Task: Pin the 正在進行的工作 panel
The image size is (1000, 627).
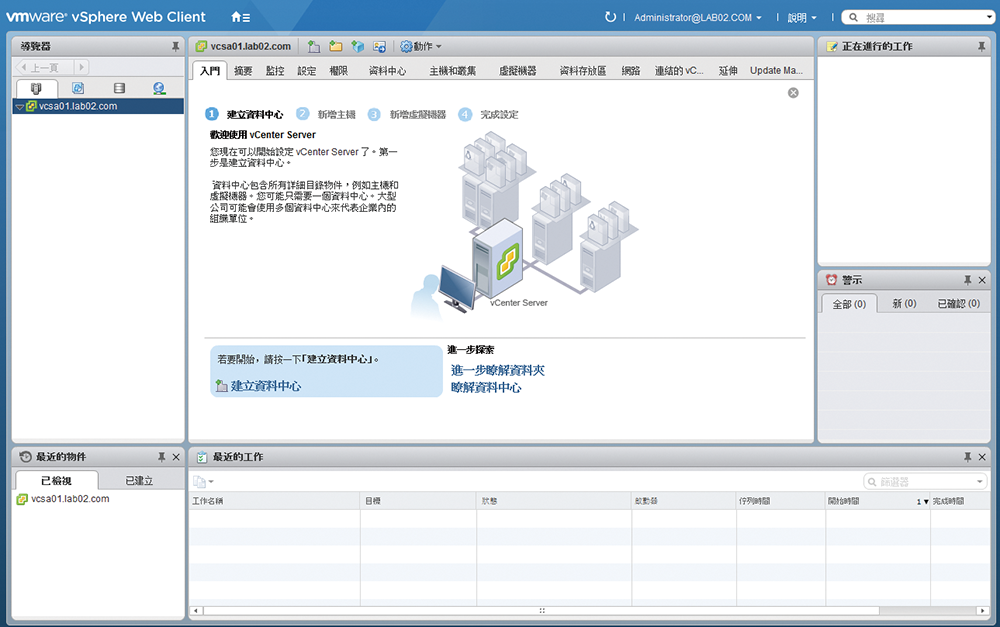Action: pyautogui.click(x=982, y=47)
